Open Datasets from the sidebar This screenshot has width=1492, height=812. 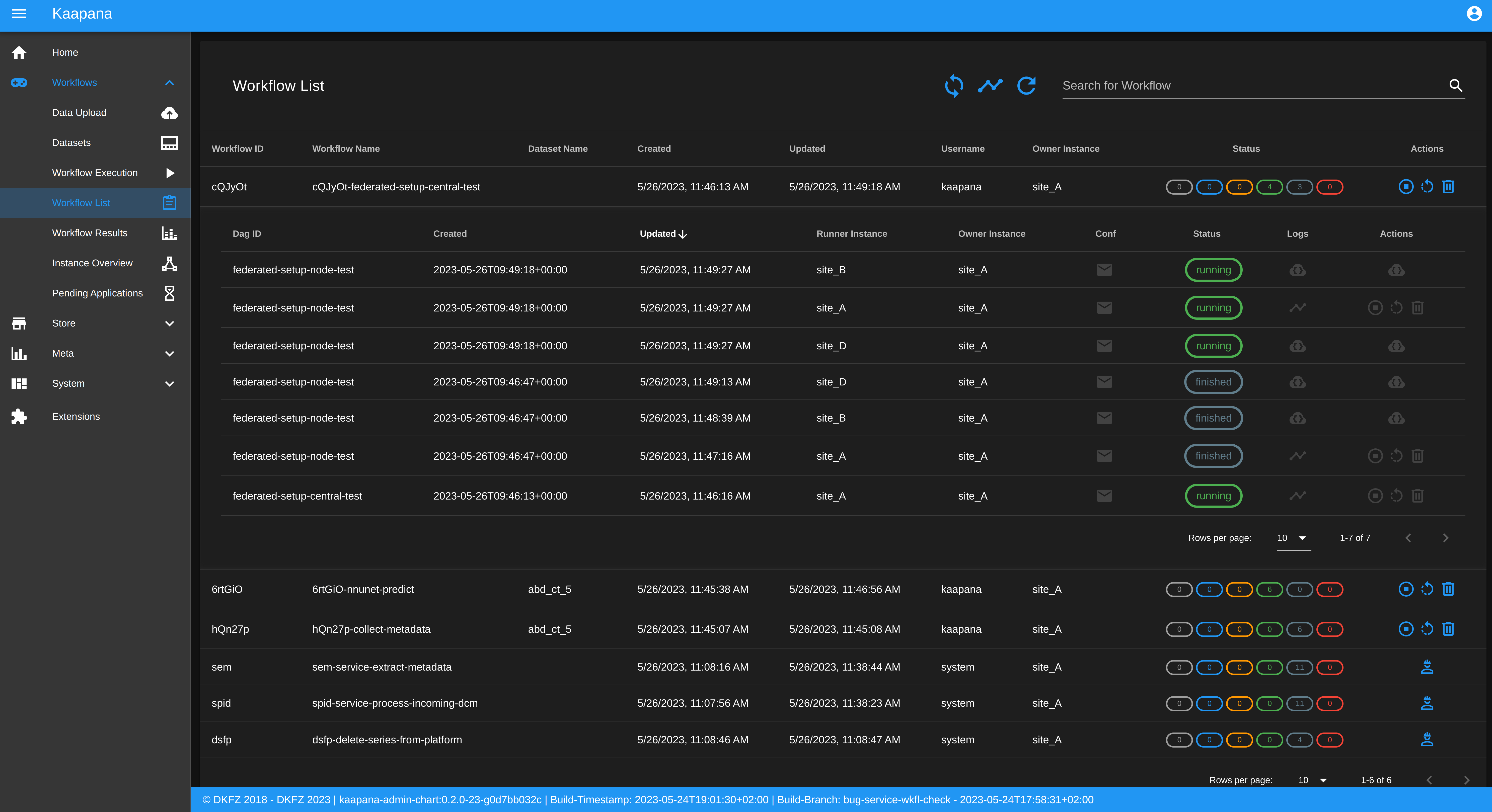point(95,143)
